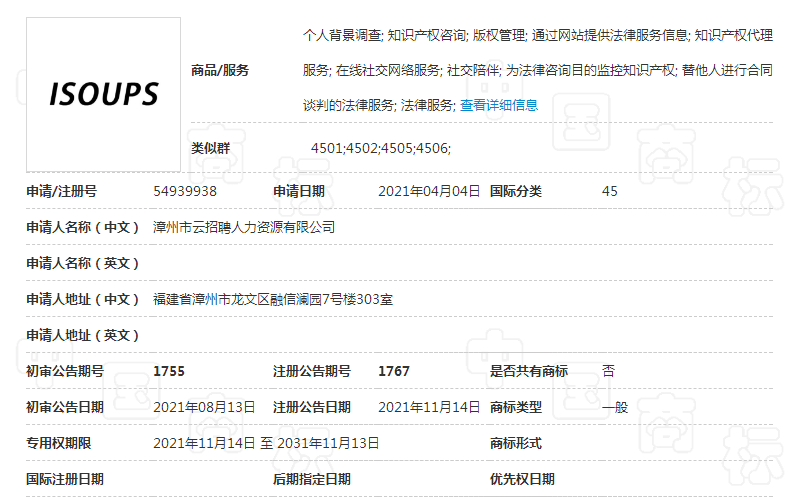Click the 初审公告期号 label
Viewport: 798px width, 497px height.
point(65,371)
